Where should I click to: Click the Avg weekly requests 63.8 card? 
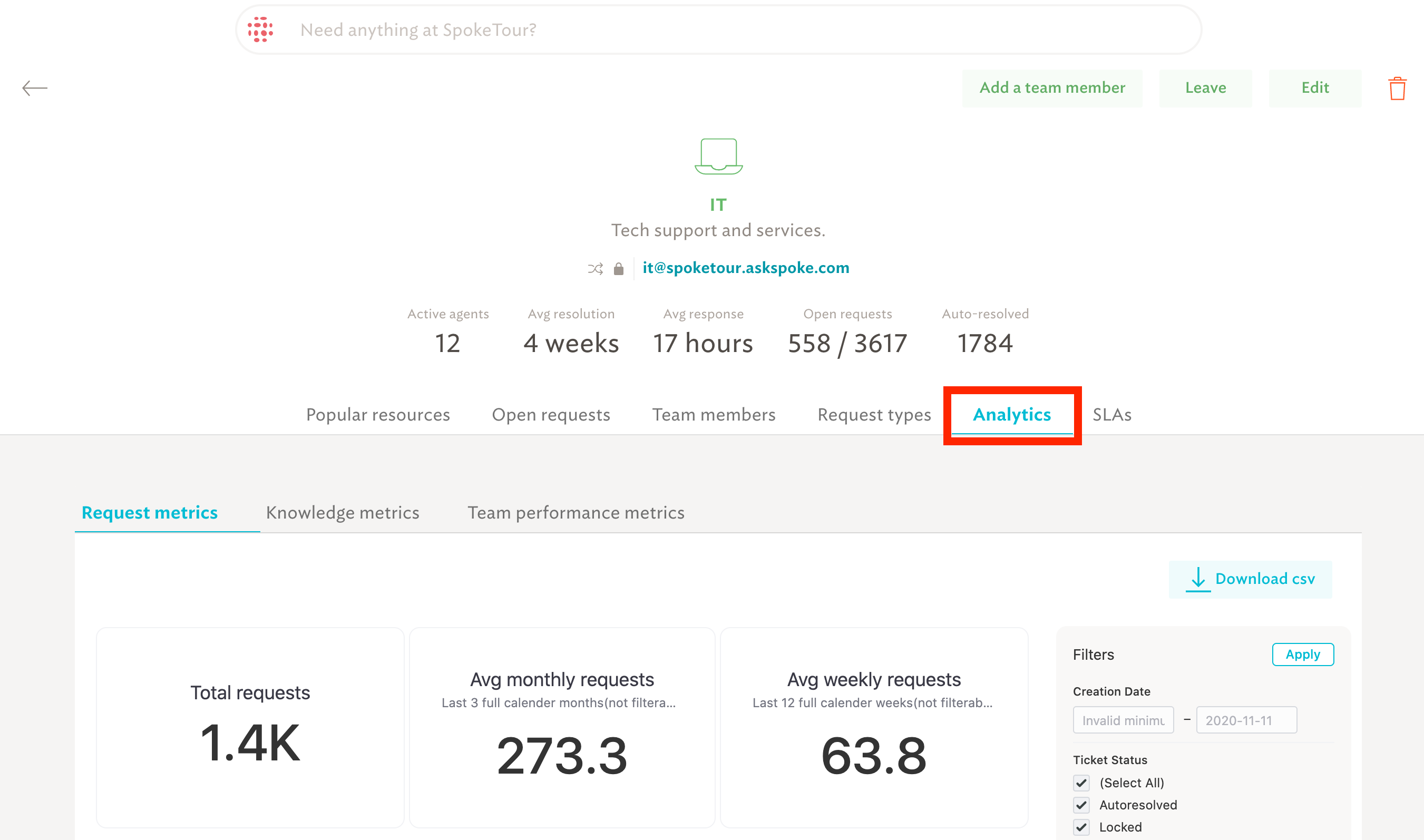coord(874,727)
